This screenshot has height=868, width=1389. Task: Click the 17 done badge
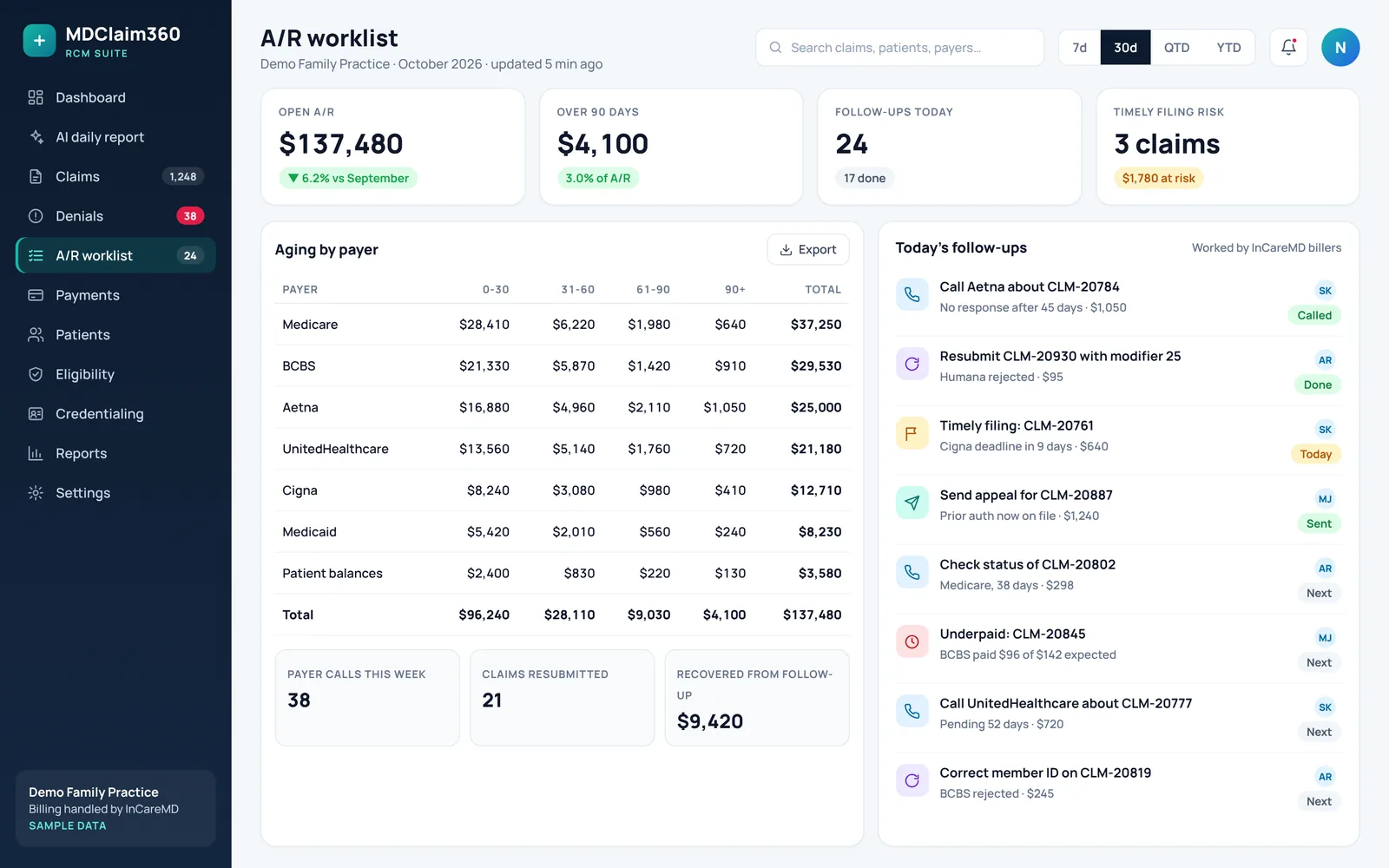click(x=865, y=179)
